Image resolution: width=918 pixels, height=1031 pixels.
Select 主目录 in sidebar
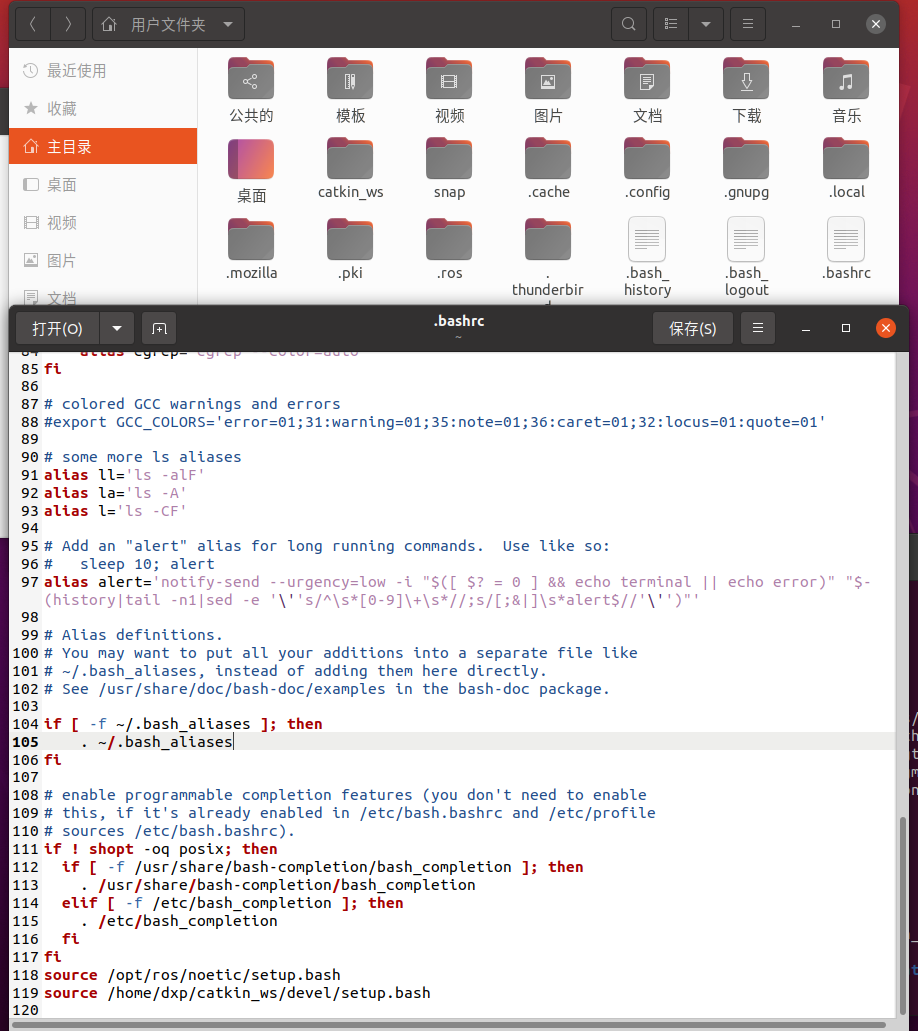103,146
